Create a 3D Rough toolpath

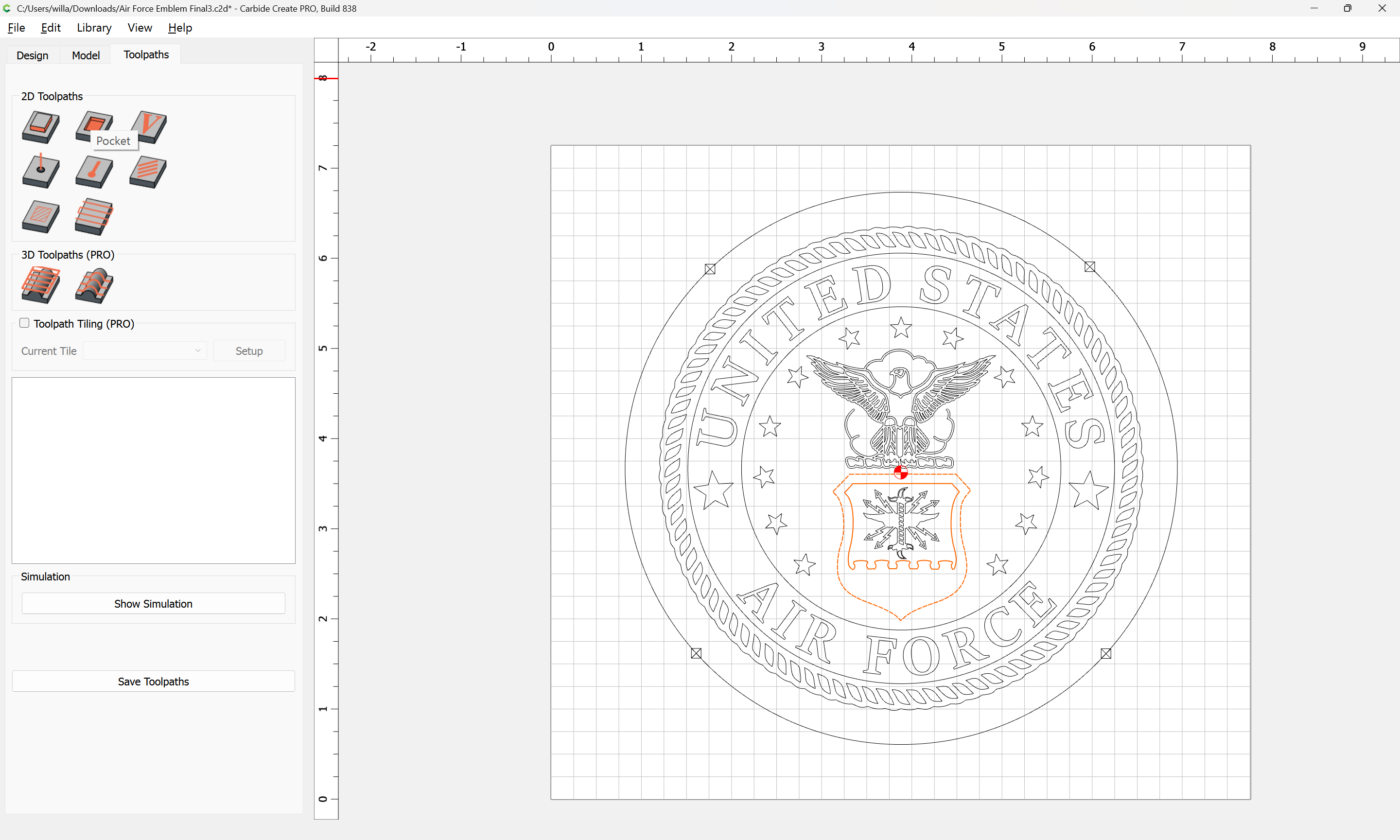(41, 285)
